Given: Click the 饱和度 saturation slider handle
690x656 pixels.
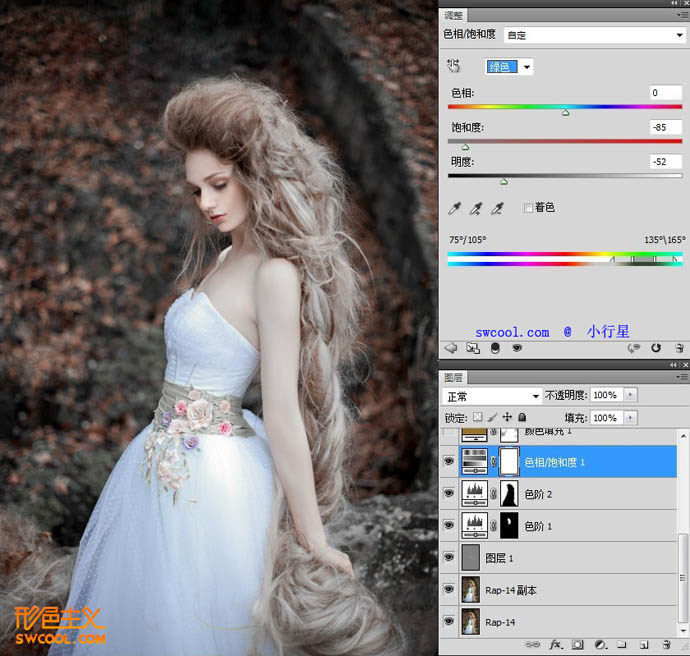Looking at the screenshot, I should click(x=465, y=145).
